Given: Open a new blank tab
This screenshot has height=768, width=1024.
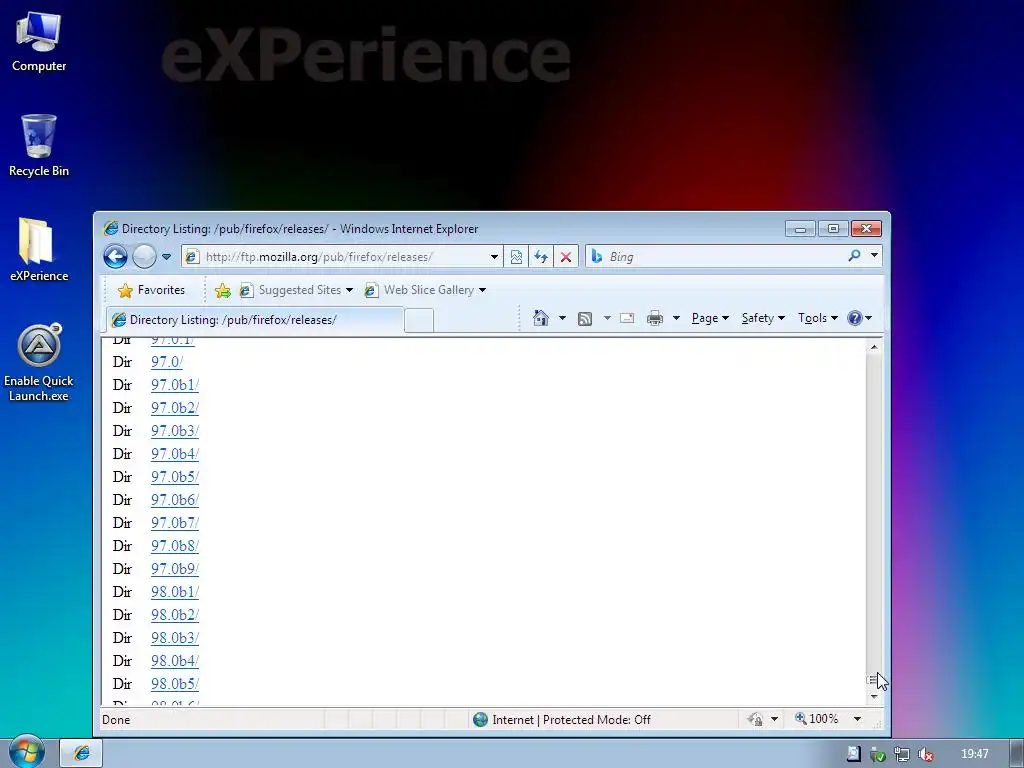Looking at the screenshot, I should pos(419,321).
